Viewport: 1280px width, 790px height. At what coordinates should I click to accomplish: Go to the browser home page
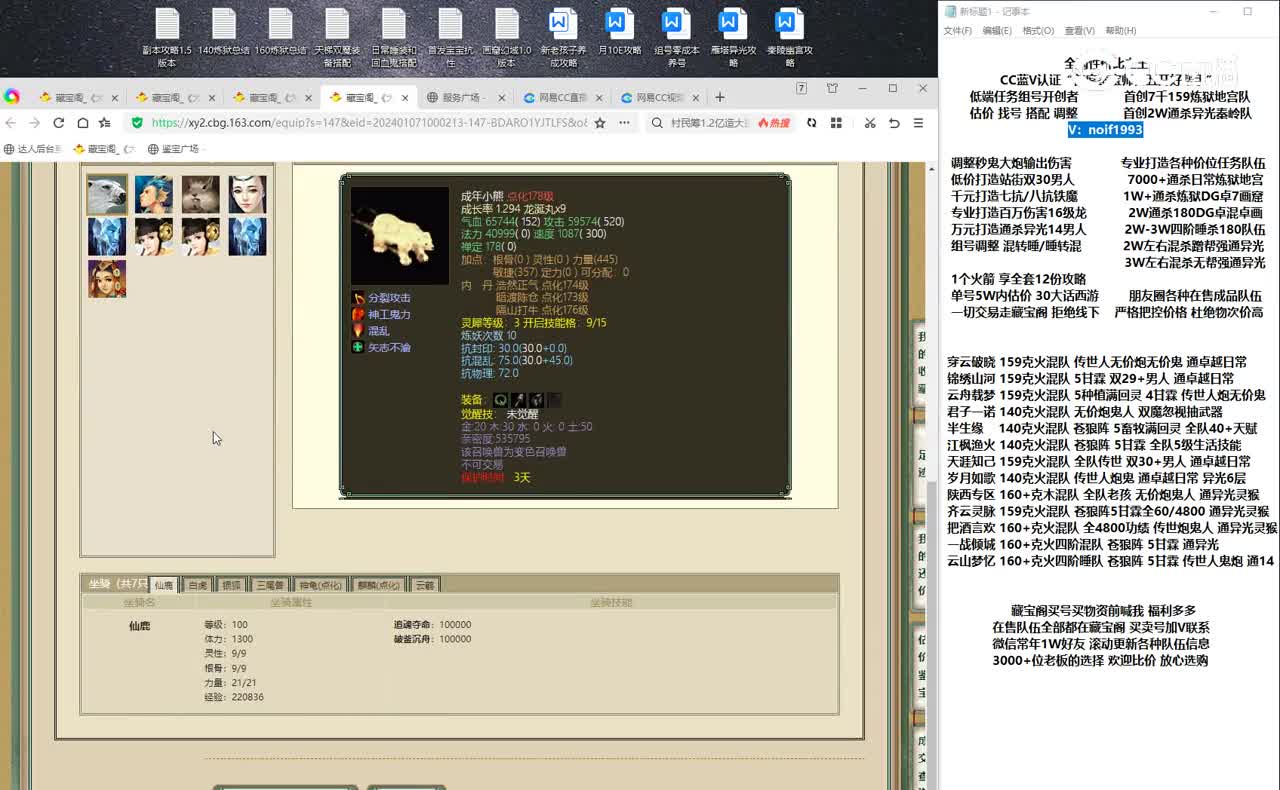point(81,123)
